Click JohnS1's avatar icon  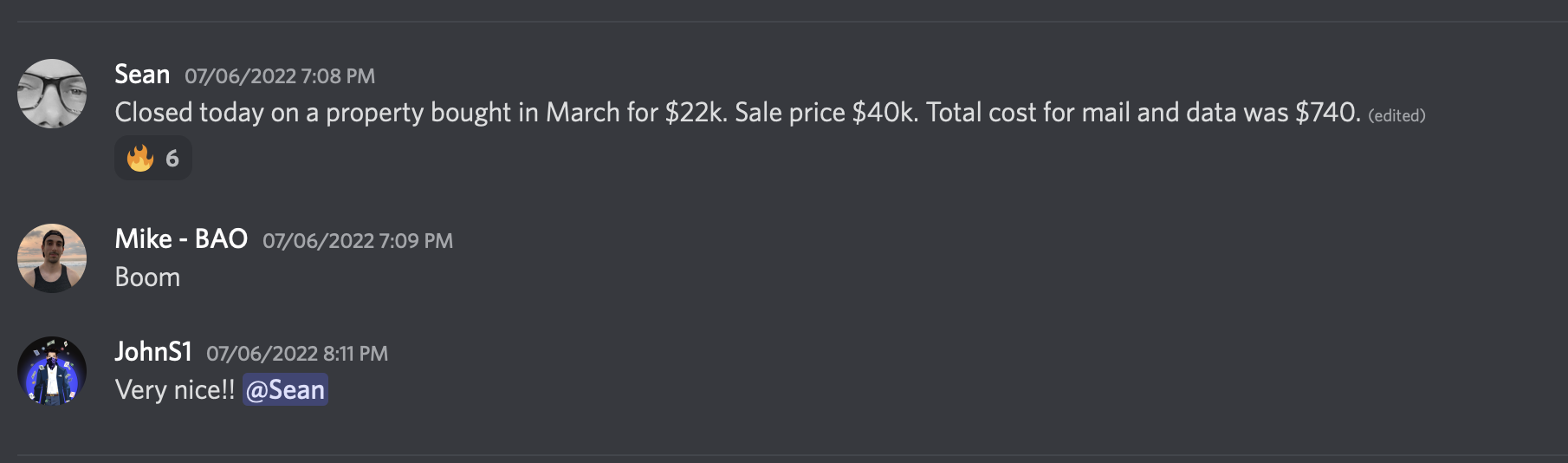(x=52, y=371)
